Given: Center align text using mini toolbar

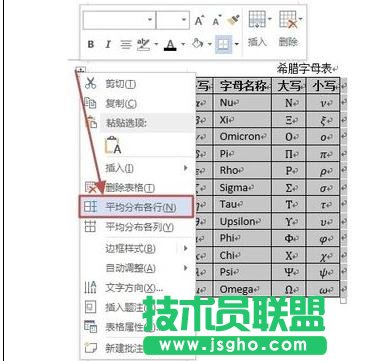Looking at the screenshot, I should tap(126, 44).
